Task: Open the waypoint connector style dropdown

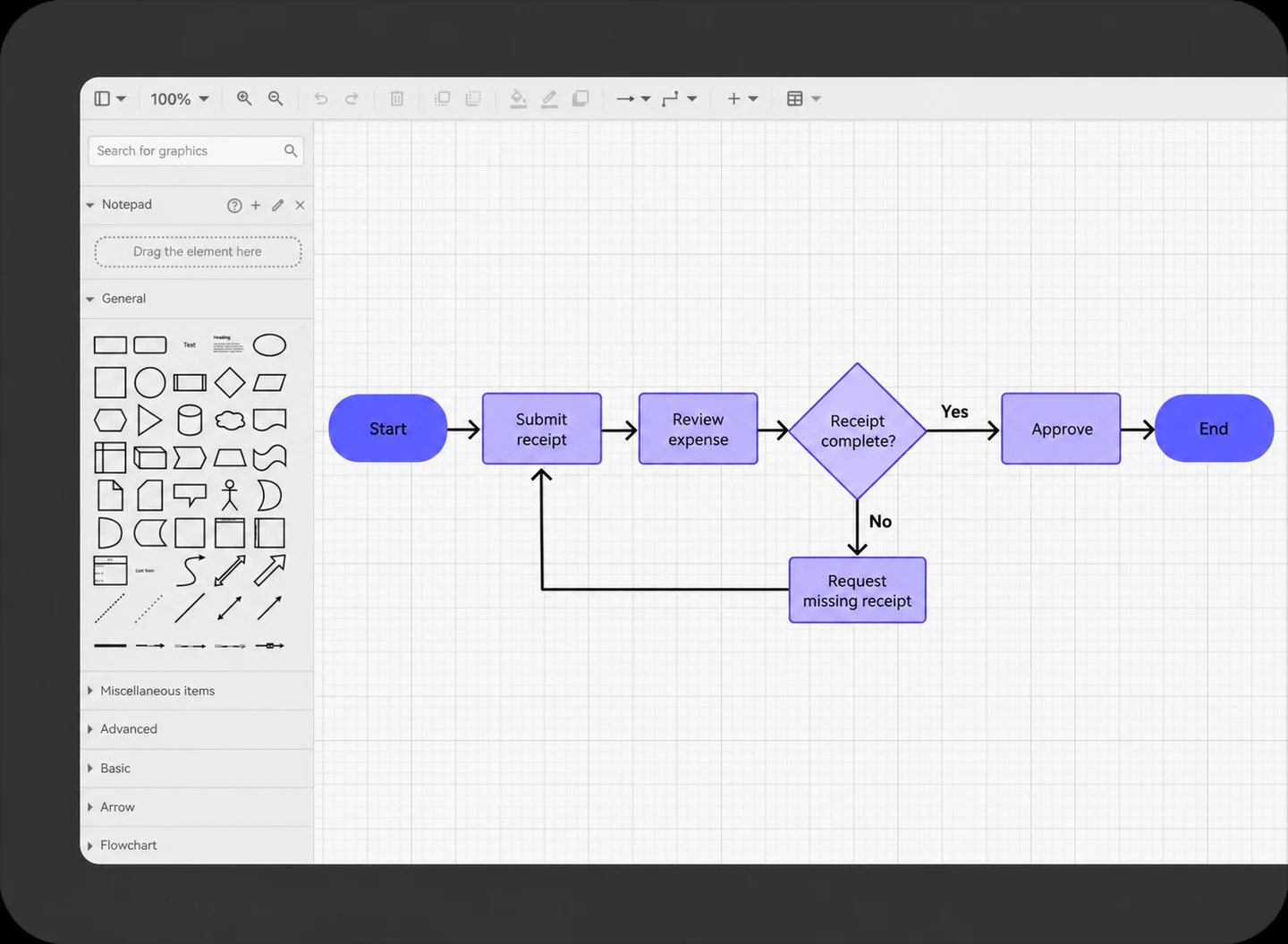Action: click(x=679, y=98)
